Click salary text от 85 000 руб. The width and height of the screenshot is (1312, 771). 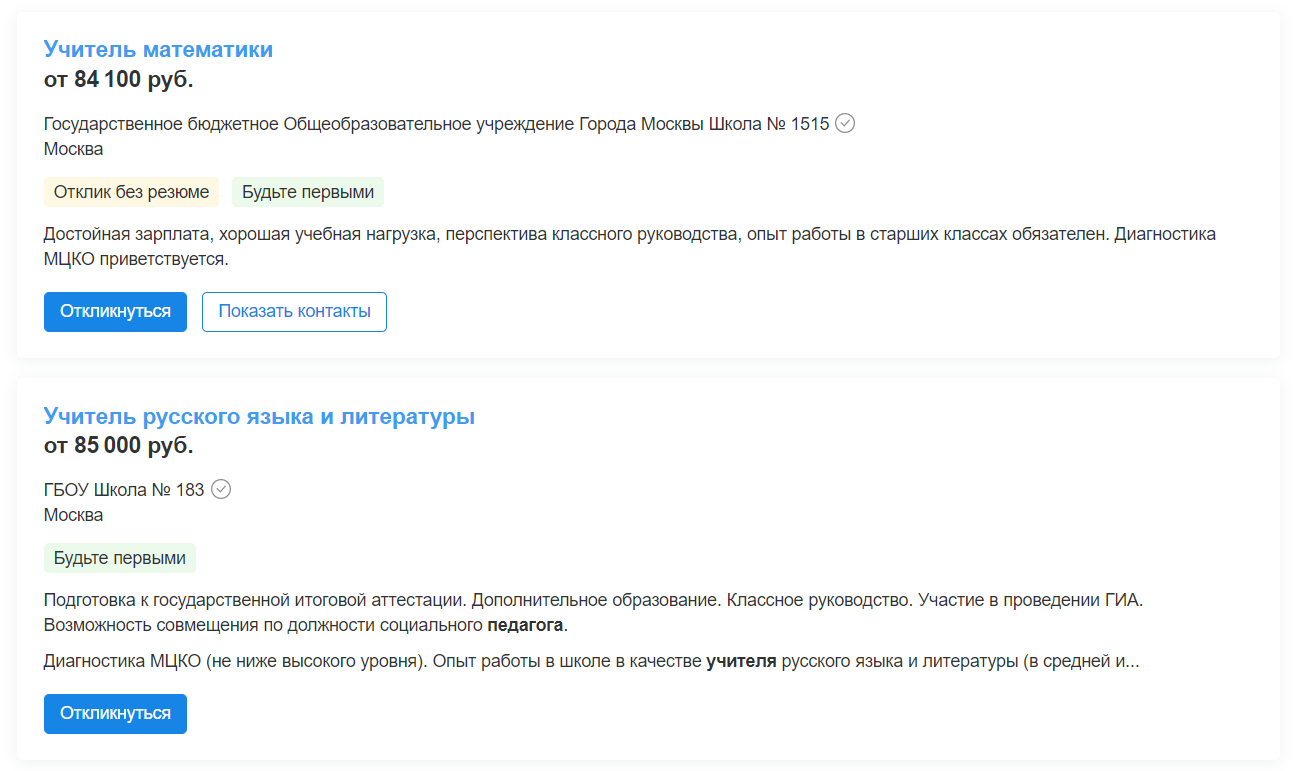coord(119,446)
